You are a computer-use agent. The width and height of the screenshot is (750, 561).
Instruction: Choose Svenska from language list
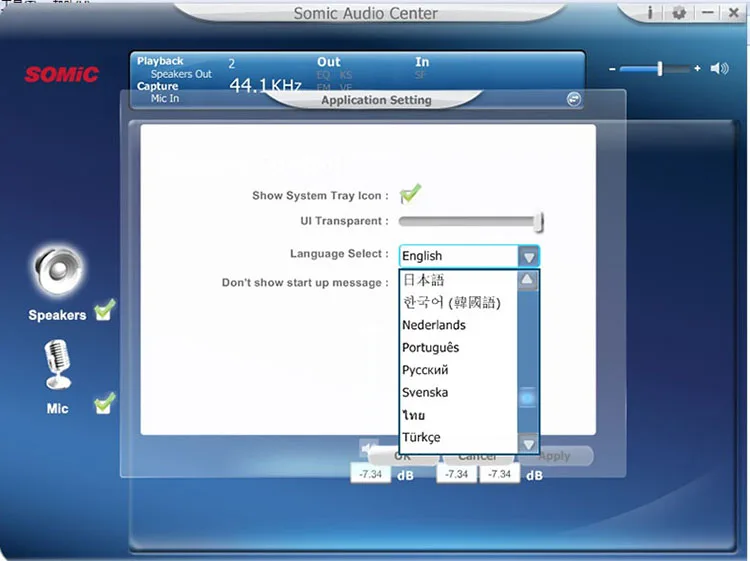coord(459,392)
